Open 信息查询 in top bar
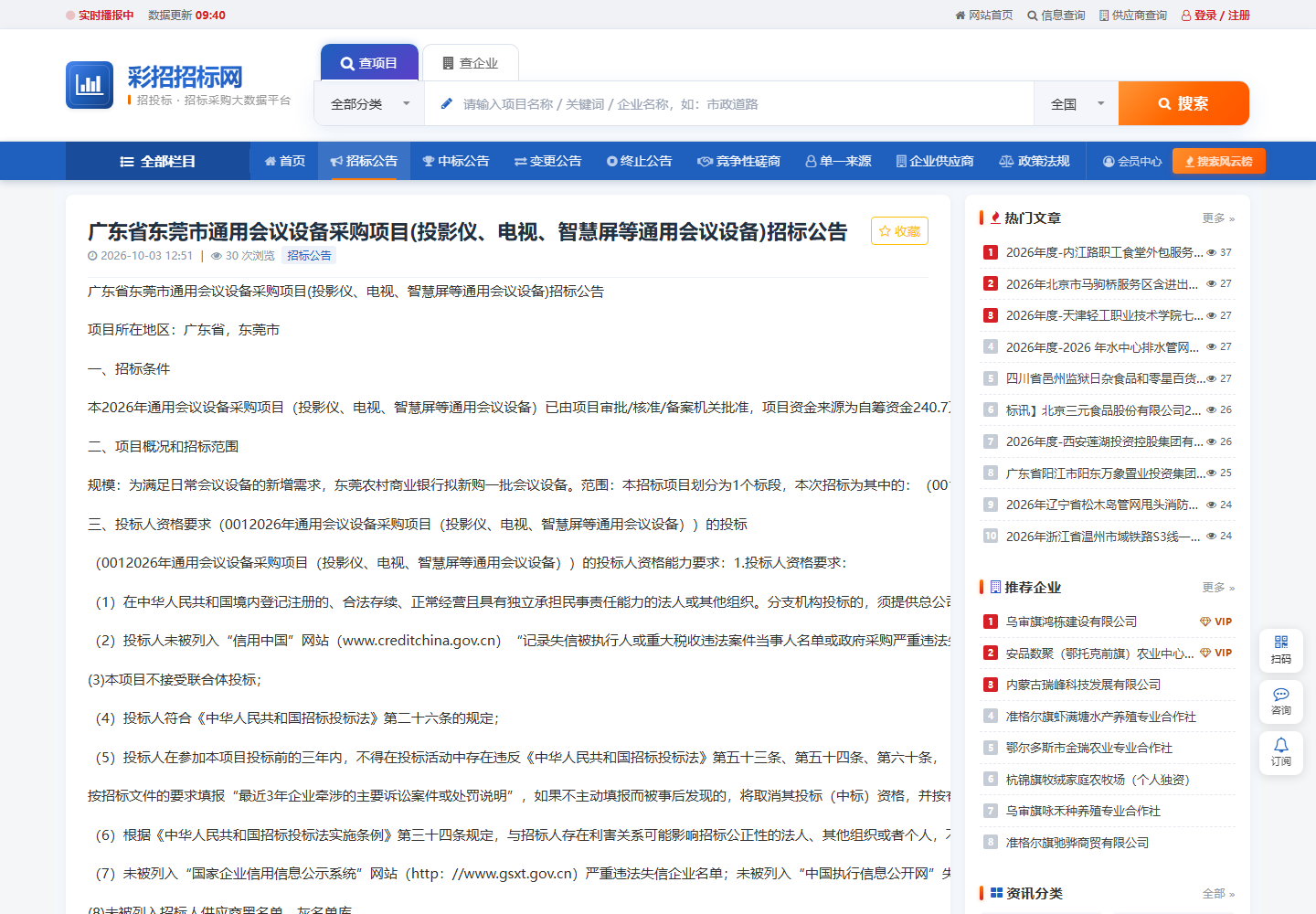Screen dimensions: 1316x914 pyautogui.click(x=1056, y=15)
